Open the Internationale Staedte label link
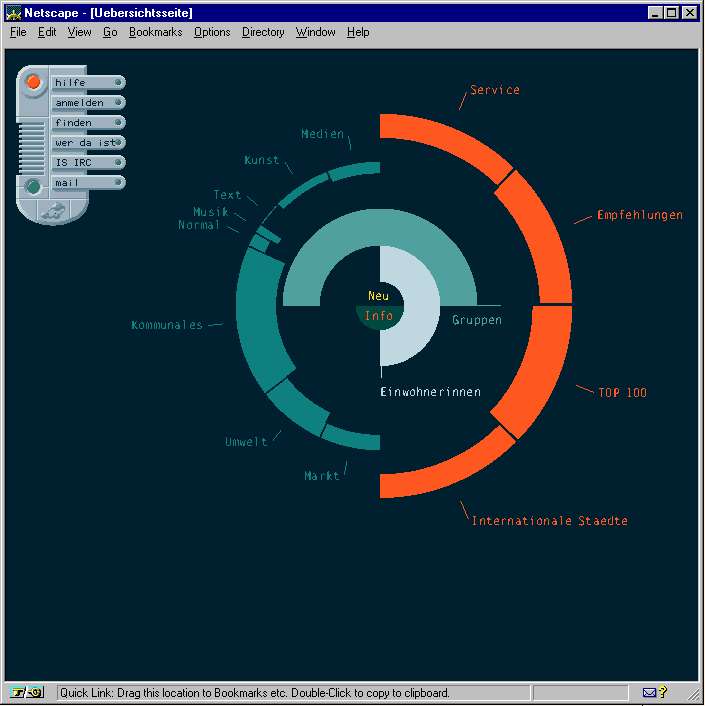705x706 pixels. point(549,521)
